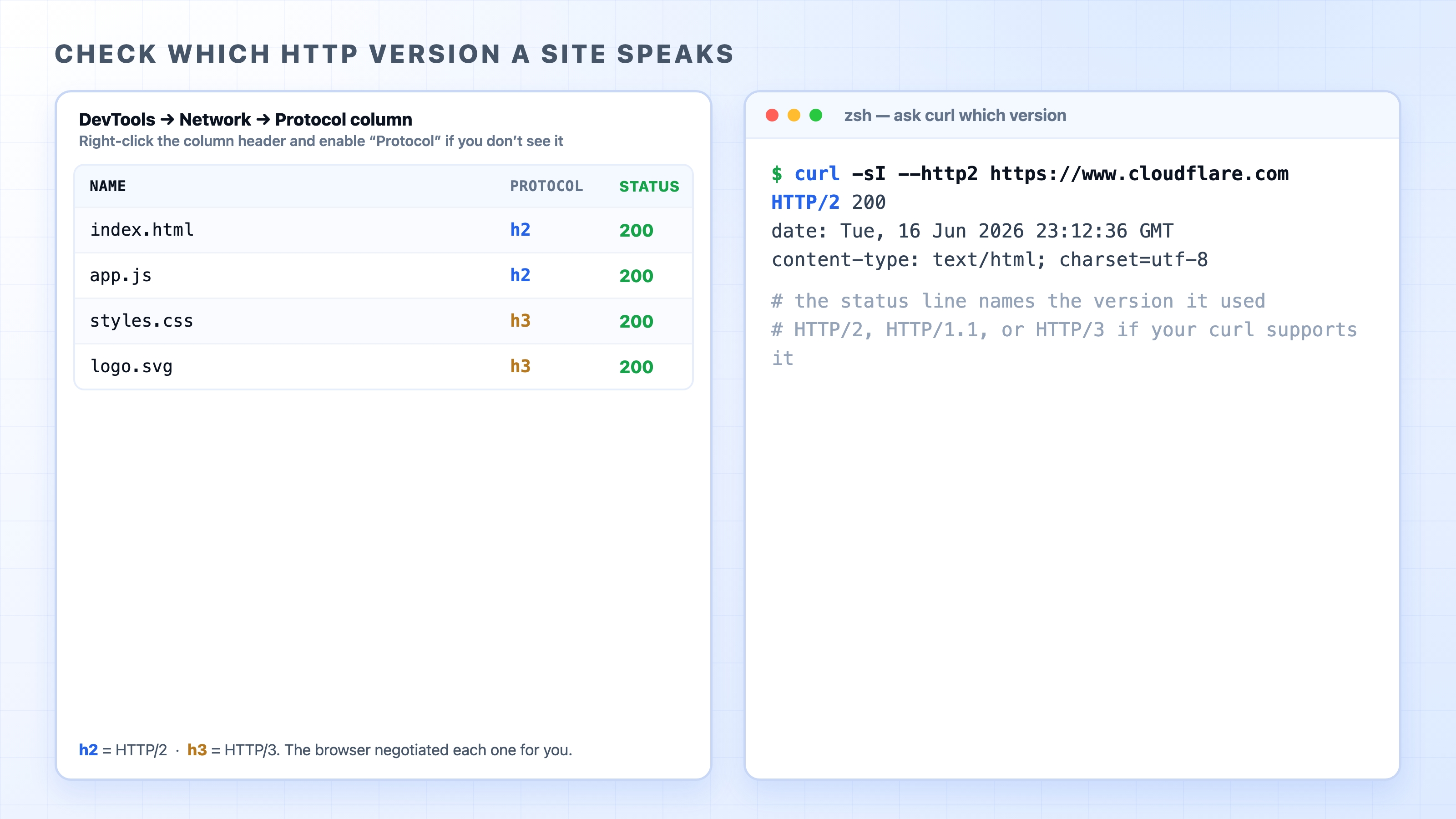Select the styles.css row name

point(142,320)
